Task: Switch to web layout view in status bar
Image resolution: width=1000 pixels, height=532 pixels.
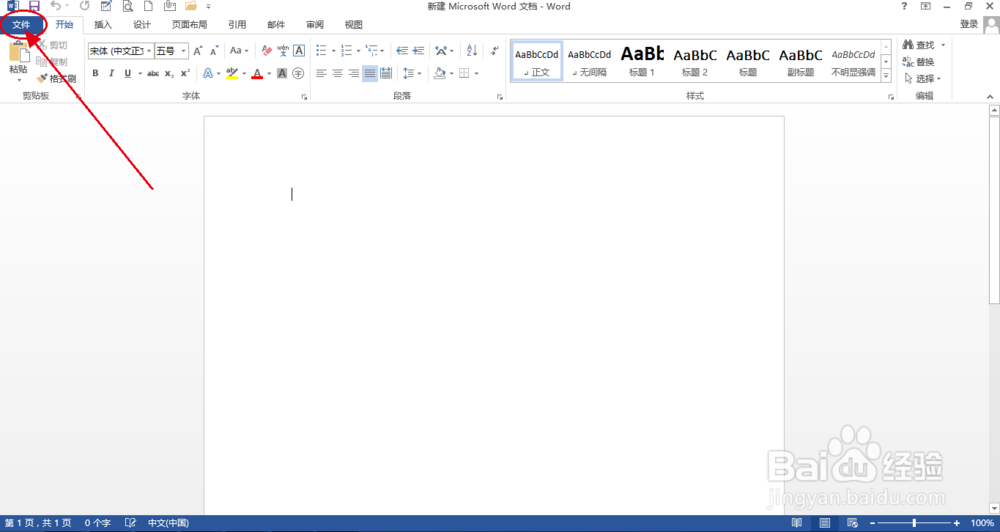Action: click(x=852, y=523)
